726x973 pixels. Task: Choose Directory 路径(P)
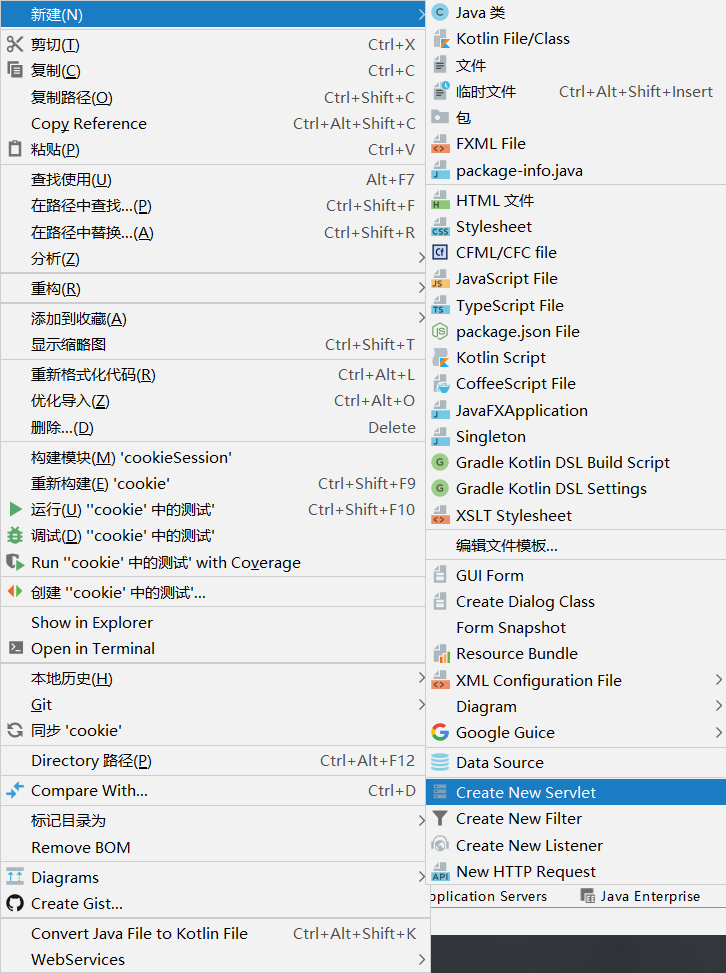tap(213, 760)
